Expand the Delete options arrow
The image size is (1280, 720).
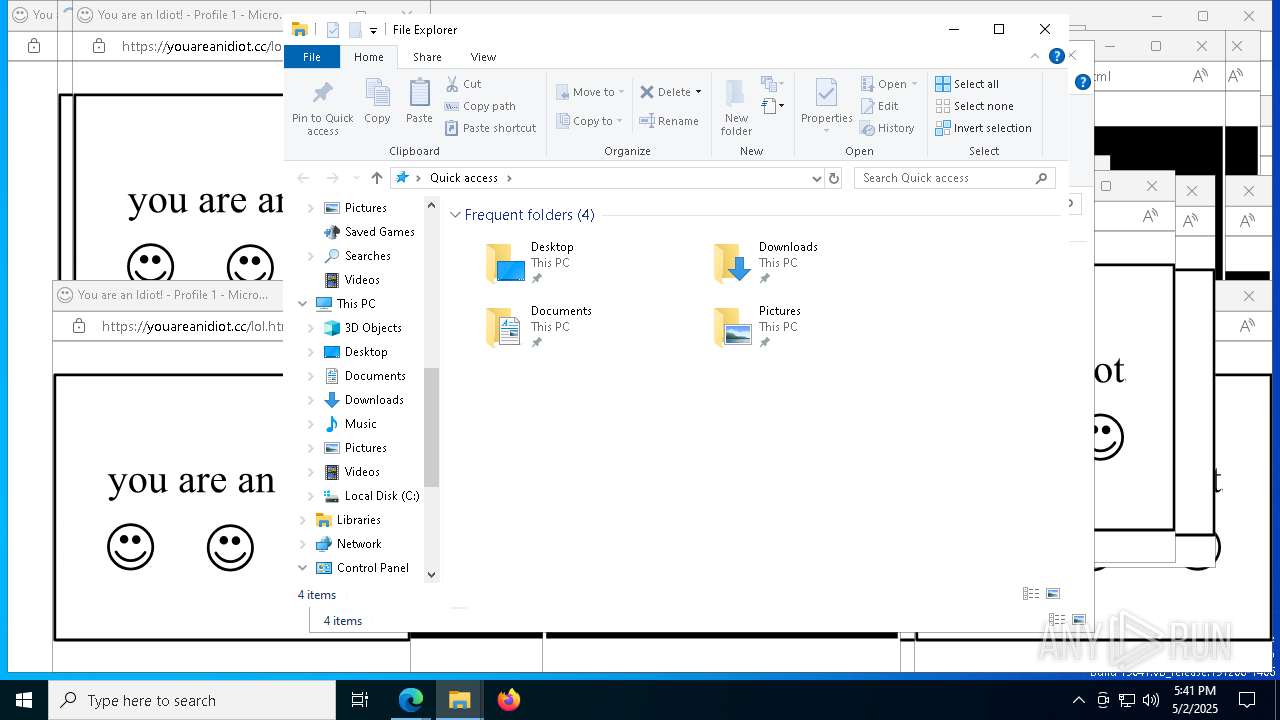[x=698, y=92]
